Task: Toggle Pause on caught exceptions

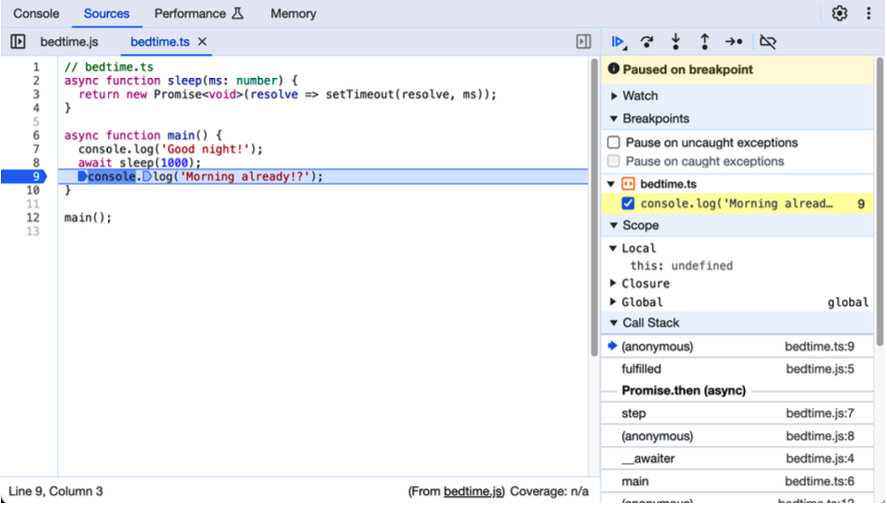Action: pyautogui.click(x=614, y=161)
